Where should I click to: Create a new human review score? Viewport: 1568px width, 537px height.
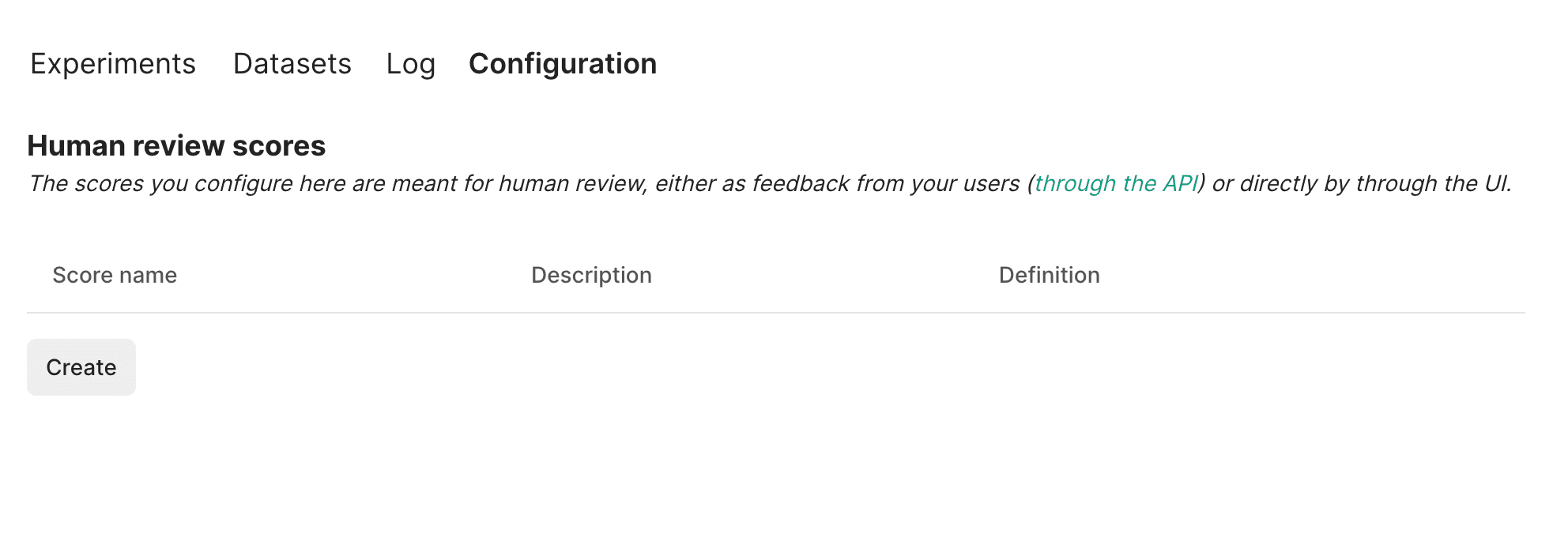pyautogui.click(x=81, y=366)
